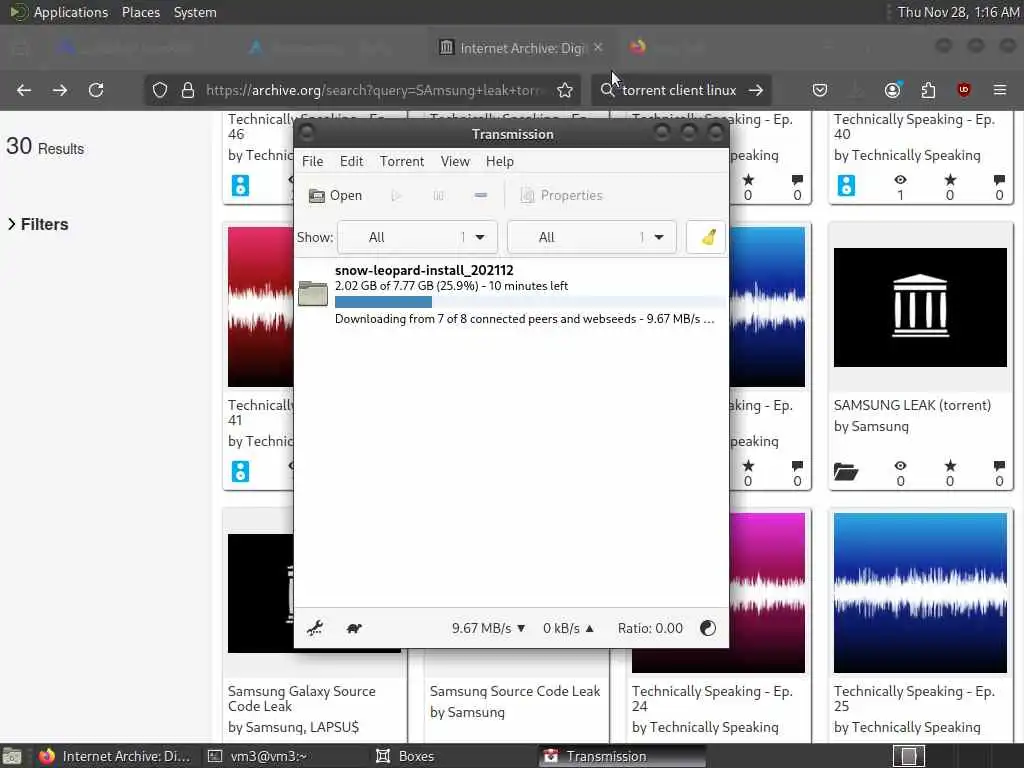Open the View menu in Transmission
This screenshot has height=768, width=1024.
pyautogui.click(x=455, y=161)
